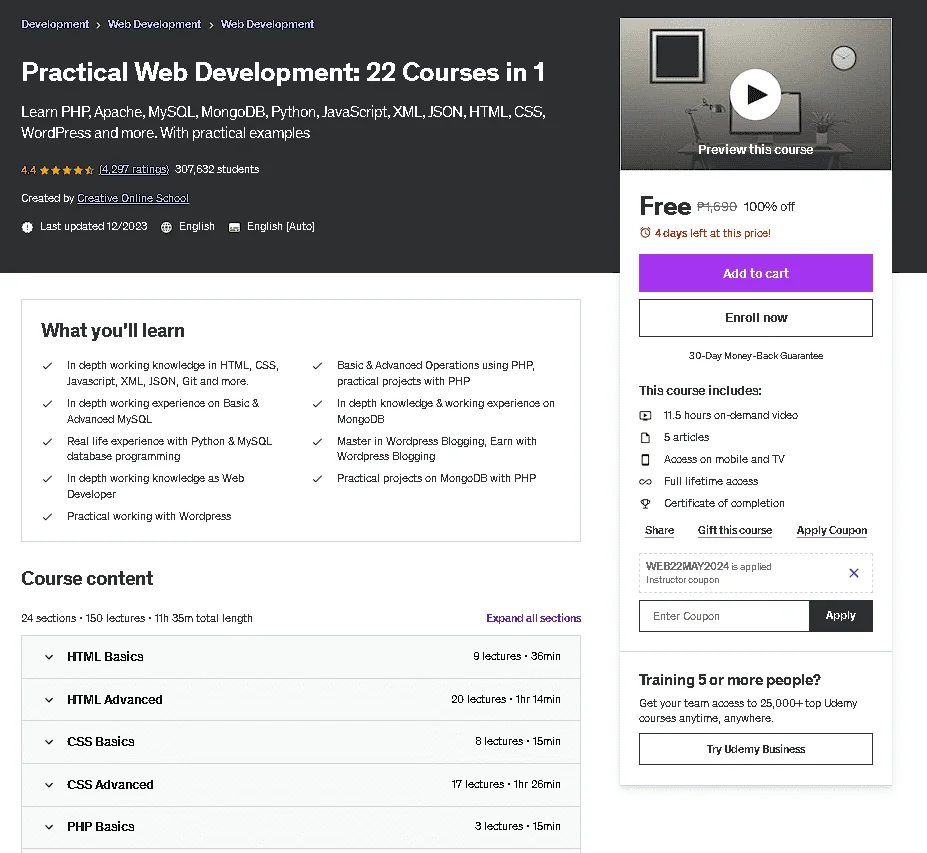Image resolution: width=927 pixels, height=853 pixels.
Task: Click the on-demand video icon
Action: (646, 416)
